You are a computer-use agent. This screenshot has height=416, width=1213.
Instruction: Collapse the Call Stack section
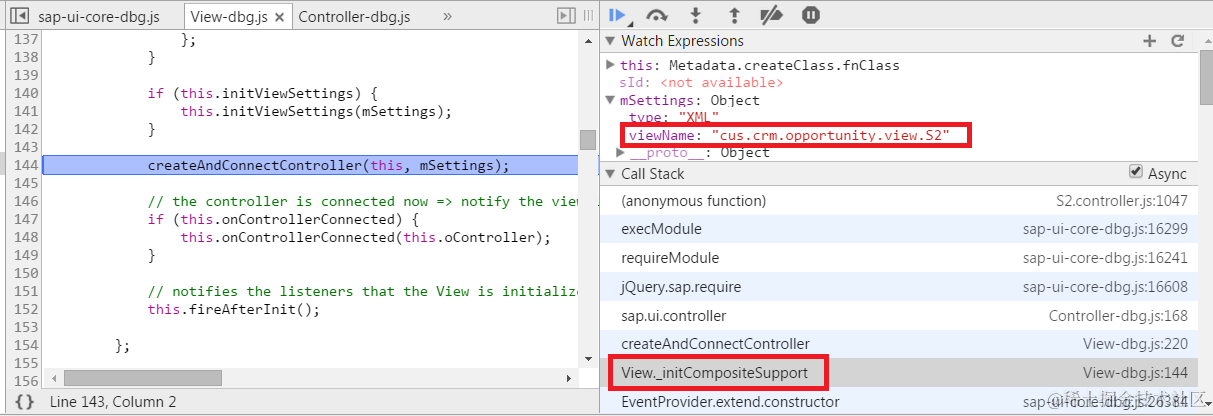[611, 174]
